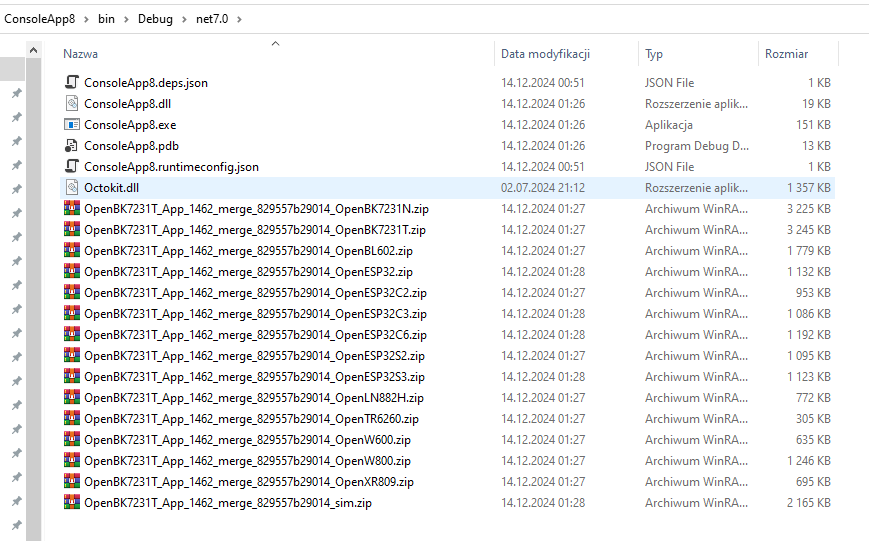Sort files by Nazwa column

80,54
